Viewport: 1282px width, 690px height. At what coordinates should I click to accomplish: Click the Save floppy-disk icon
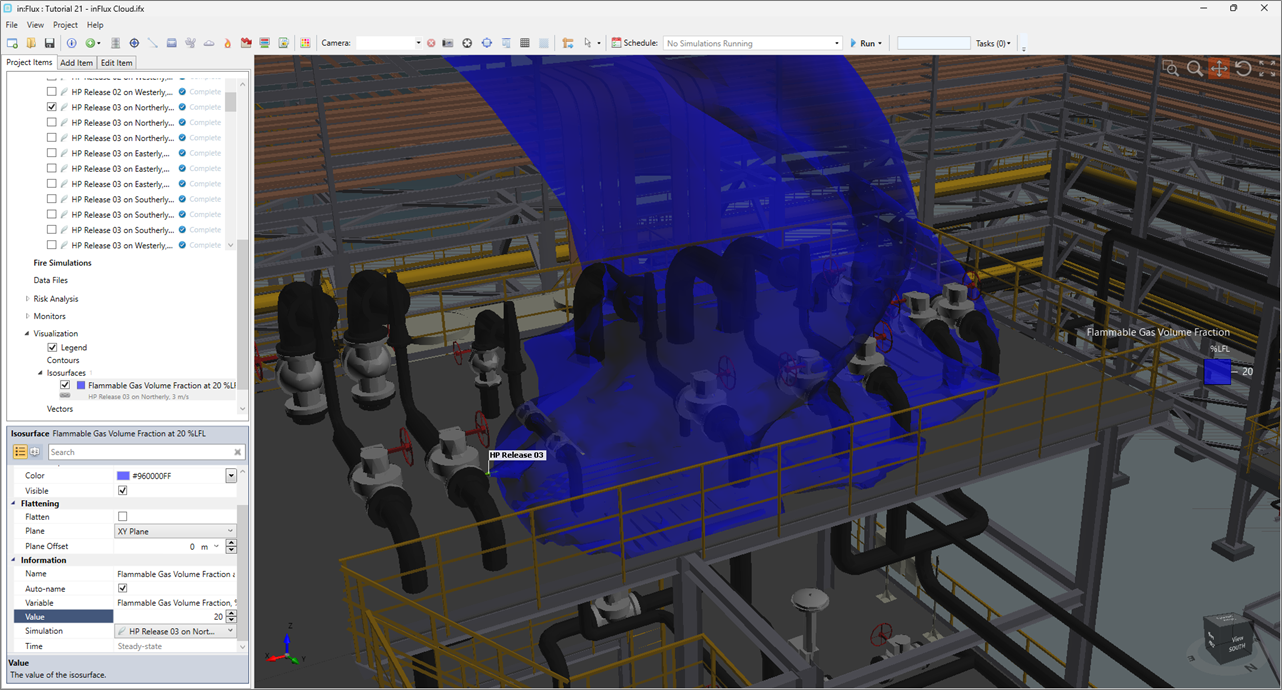[49, 43]
